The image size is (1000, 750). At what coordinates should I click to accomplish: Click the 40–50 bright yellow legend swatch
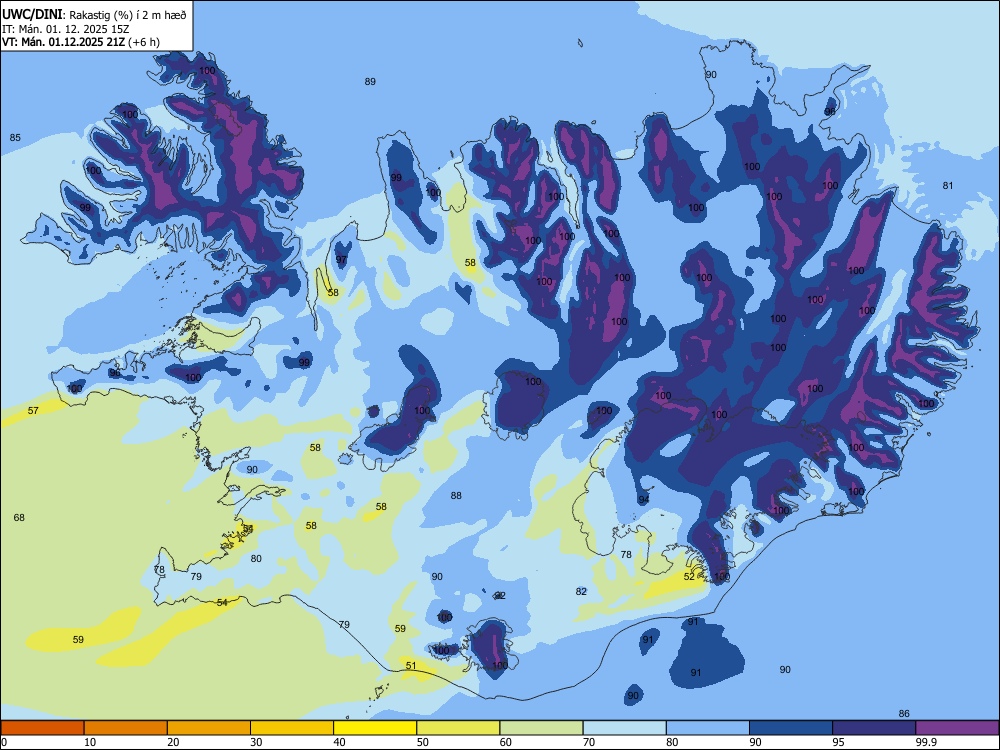375,728
